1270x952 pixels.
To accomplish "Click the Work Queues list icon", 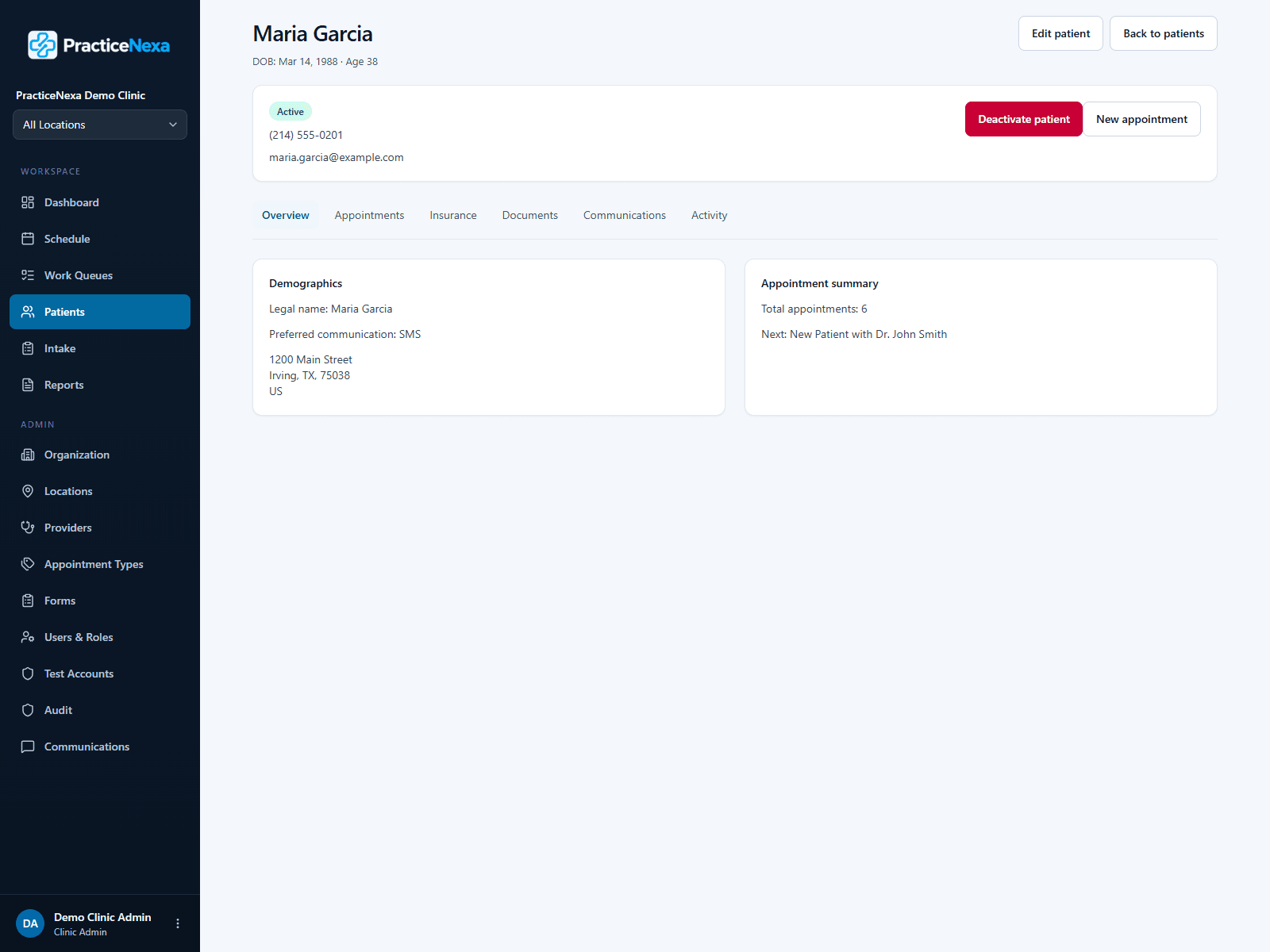I will pos(28,275).
